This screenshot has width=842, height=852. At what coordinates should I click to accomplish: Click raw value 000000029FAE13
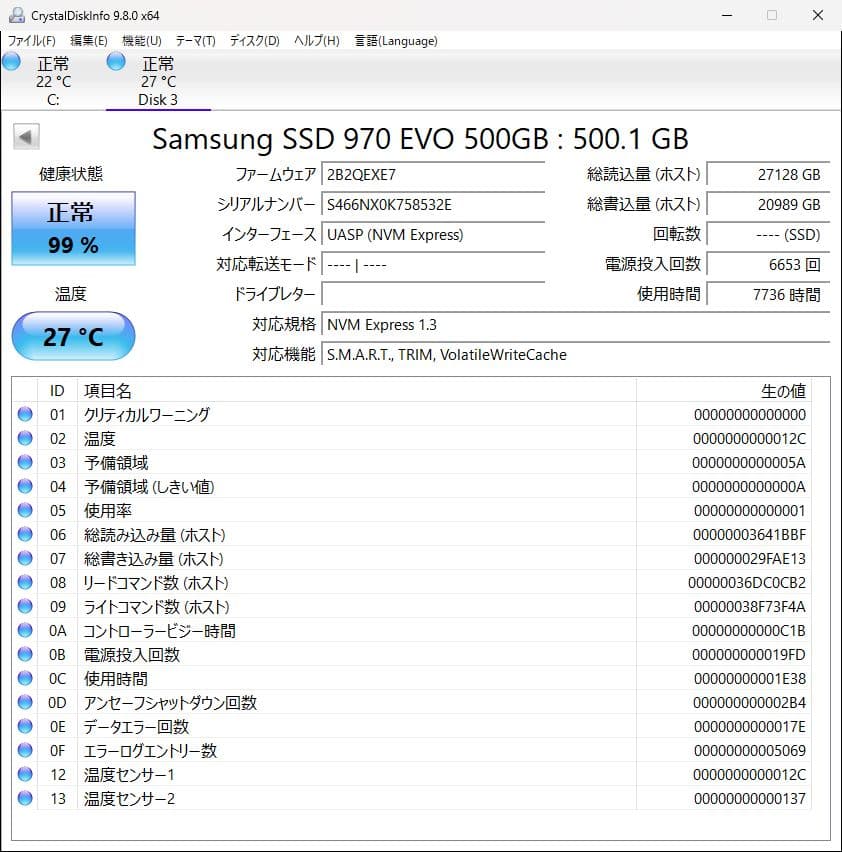coord(750,559)
